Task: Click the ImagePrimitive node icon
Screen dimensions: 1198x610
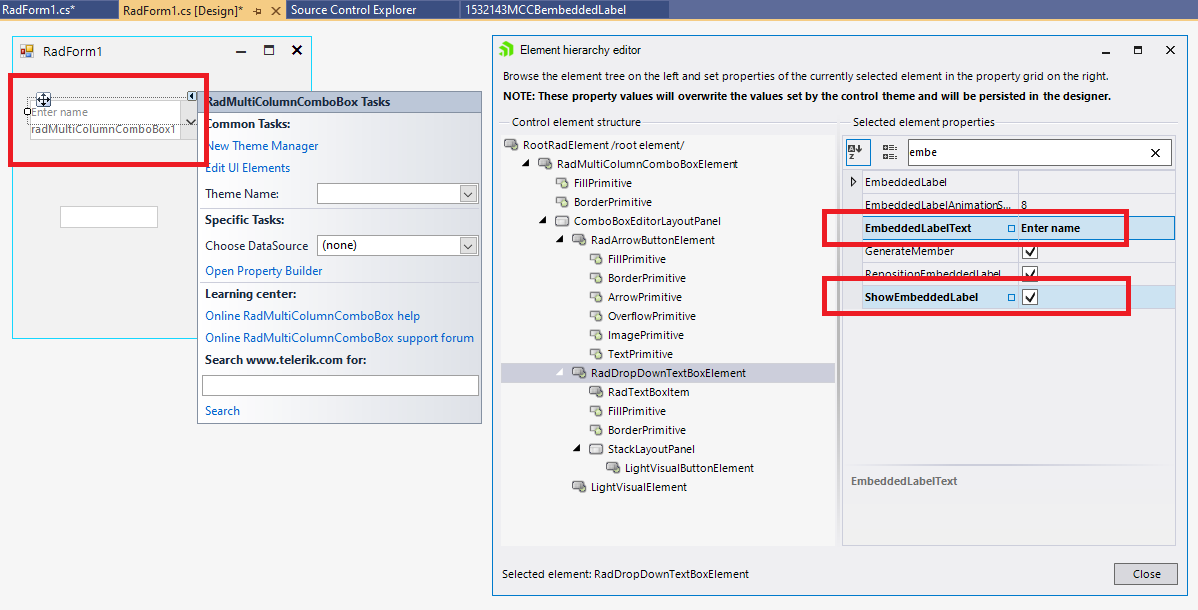Action: [596, 336]
